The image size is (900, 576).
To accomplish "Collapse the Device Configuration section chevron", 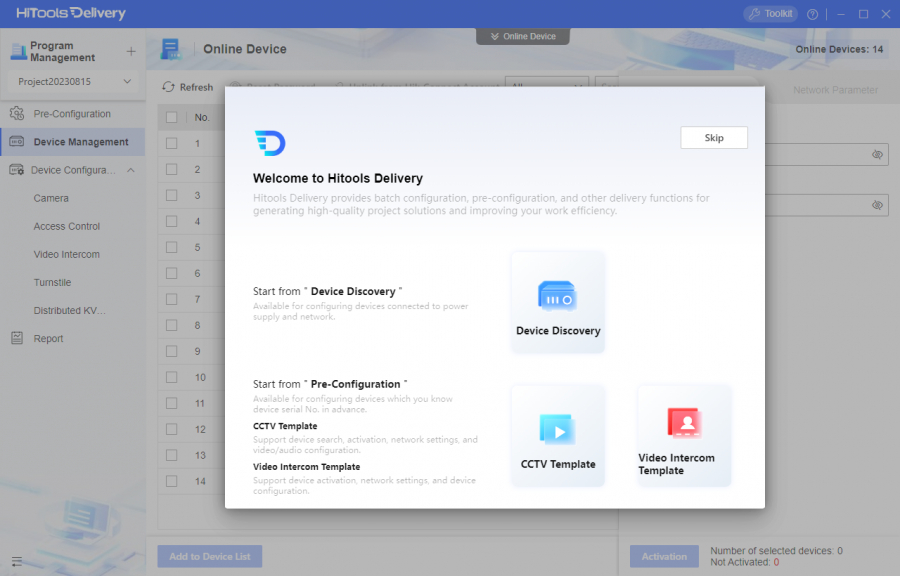I will (x=131, y=170).
